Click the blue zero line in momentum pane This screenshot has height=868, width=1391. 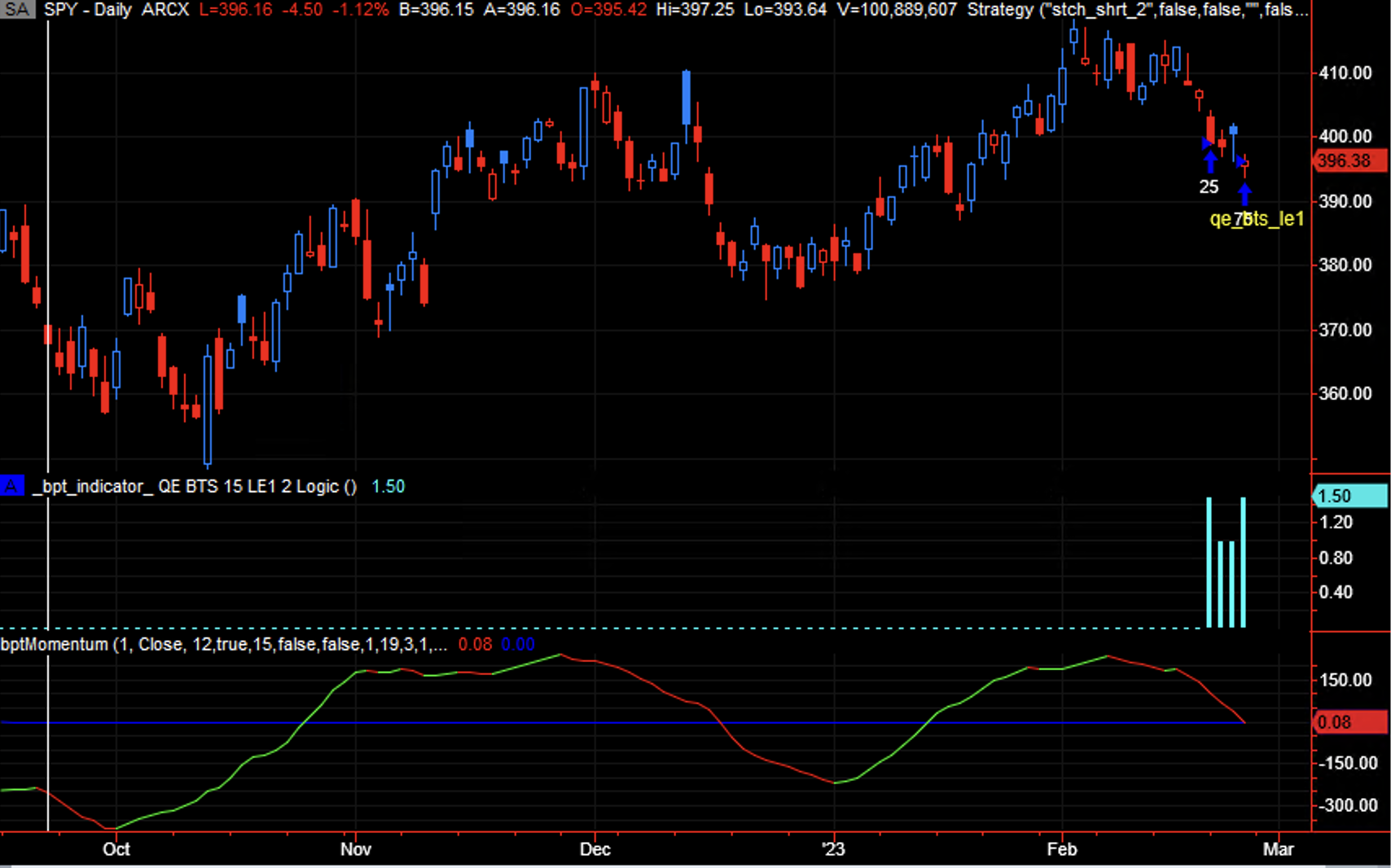point(570,722)
